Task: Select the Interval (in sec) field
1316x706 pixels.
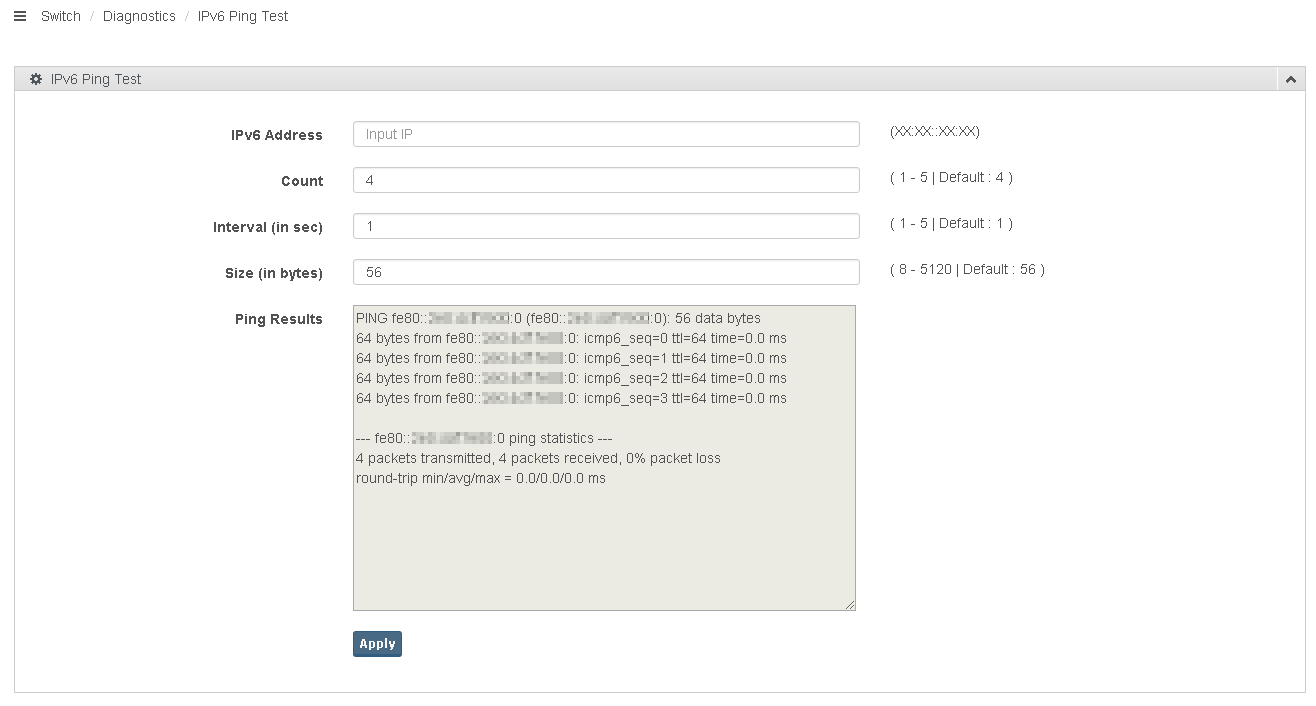Action: tap(606, 226)
